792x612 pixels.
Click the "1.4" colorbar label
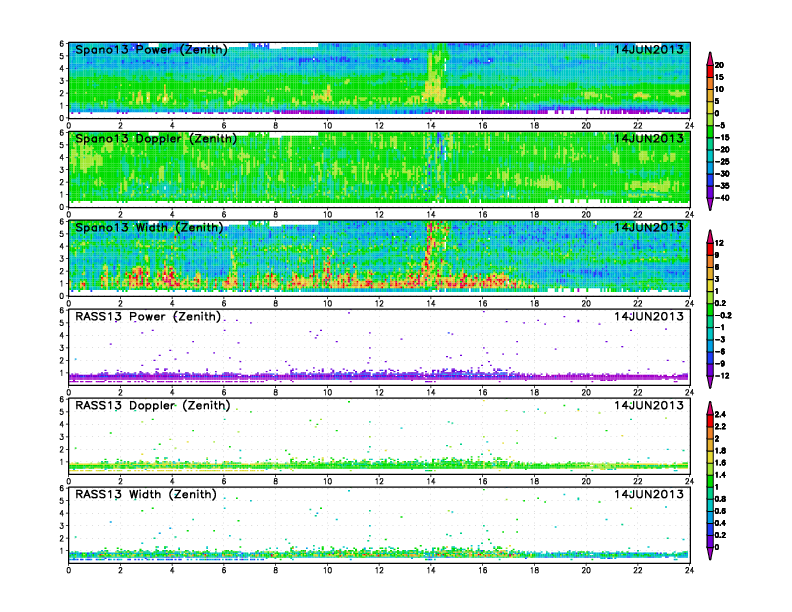click(x=720, y=475)
